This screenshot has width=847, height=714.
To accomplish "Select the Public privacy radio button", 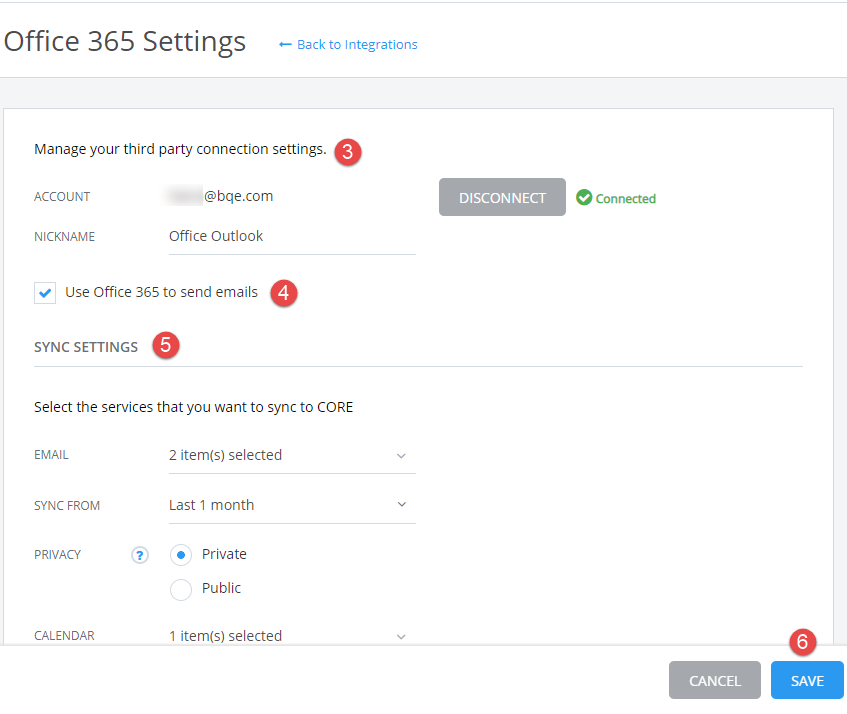I will pyautogui.click(x=180, y=589).
